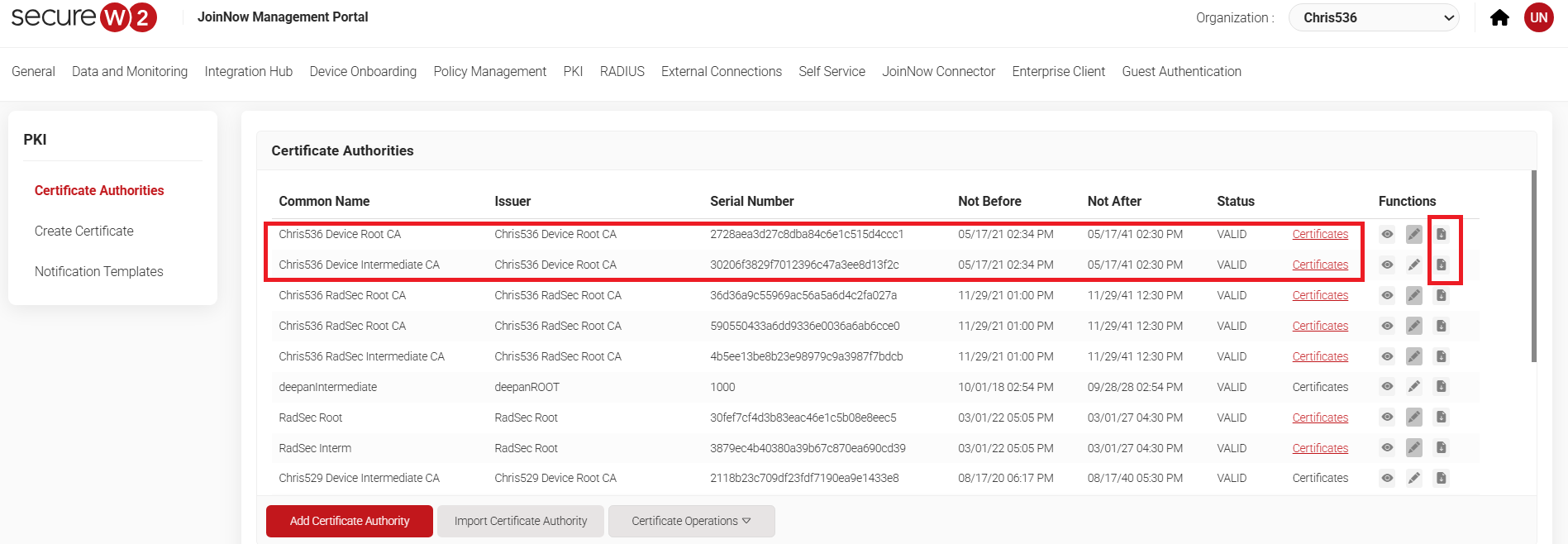Open Certificates link for Chris536 RadSec Root CA
1568x544 pixels.
click(x=1320, y=295)
